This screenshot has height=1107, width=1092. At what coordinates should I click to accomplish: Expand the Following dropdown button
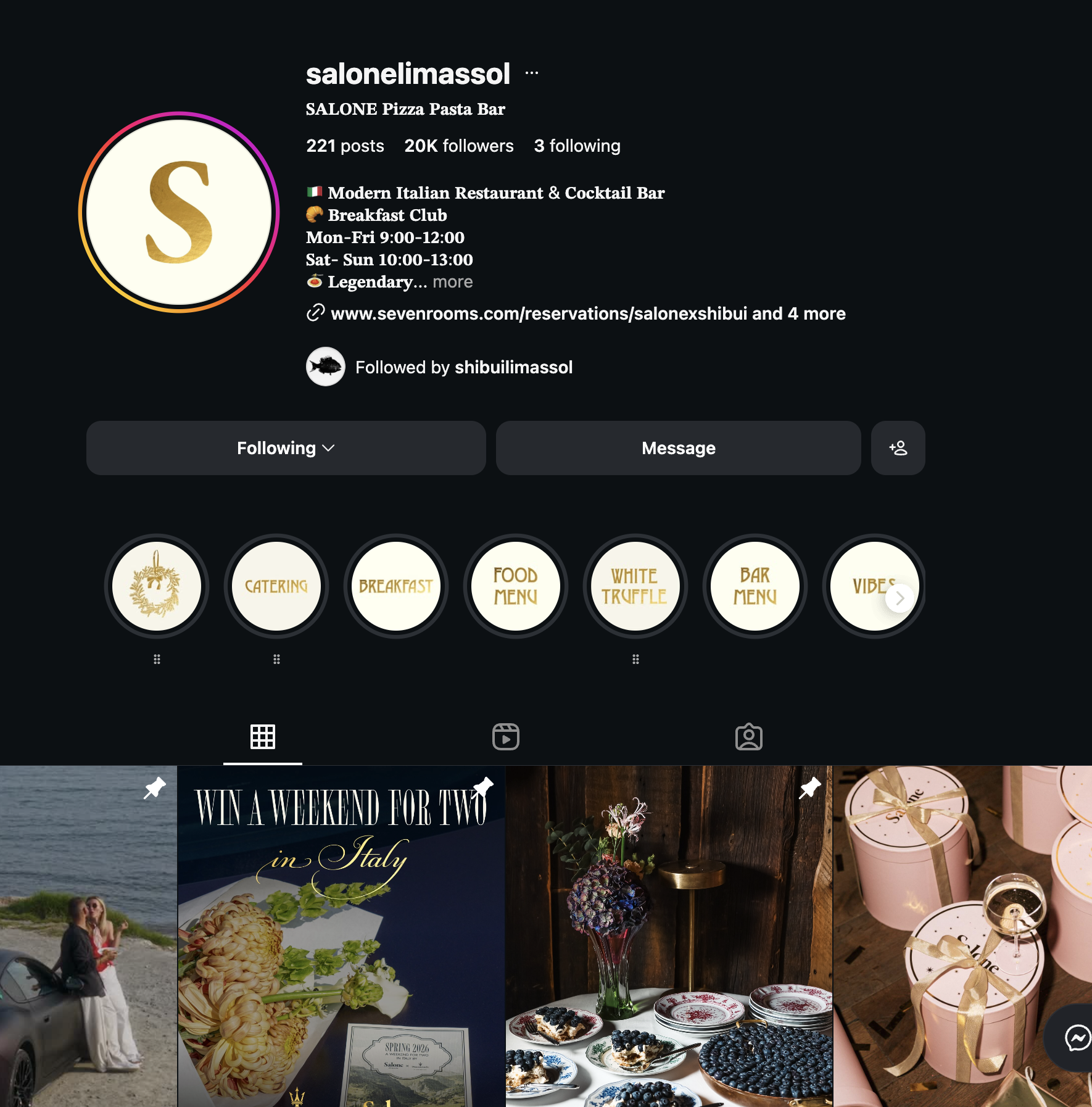tap(286, 448)
